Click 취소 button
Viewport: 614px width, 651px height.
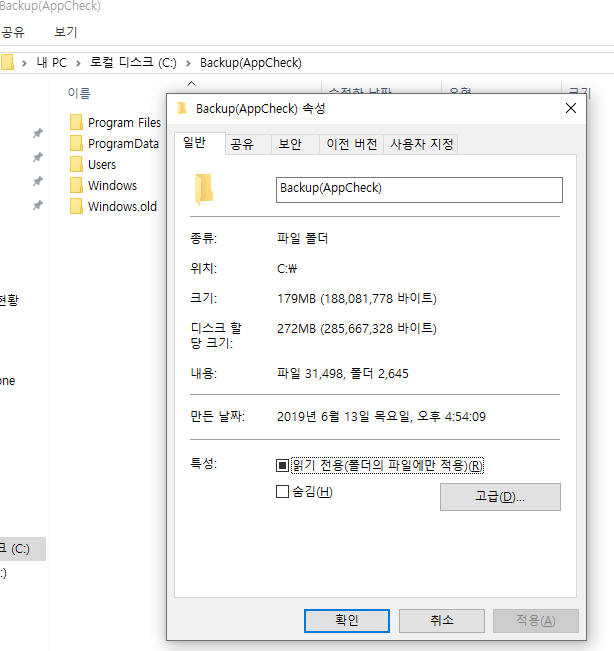(x=442, y=621)
